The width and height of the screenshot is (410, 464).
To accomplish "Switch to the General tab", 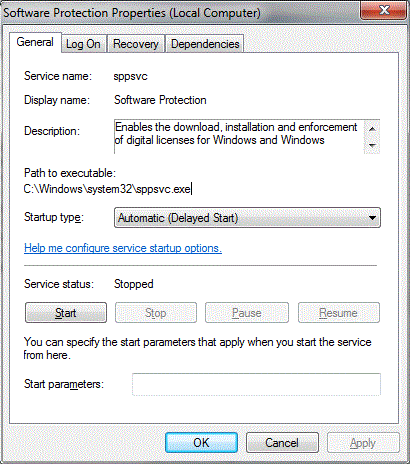I will (35, 42).
